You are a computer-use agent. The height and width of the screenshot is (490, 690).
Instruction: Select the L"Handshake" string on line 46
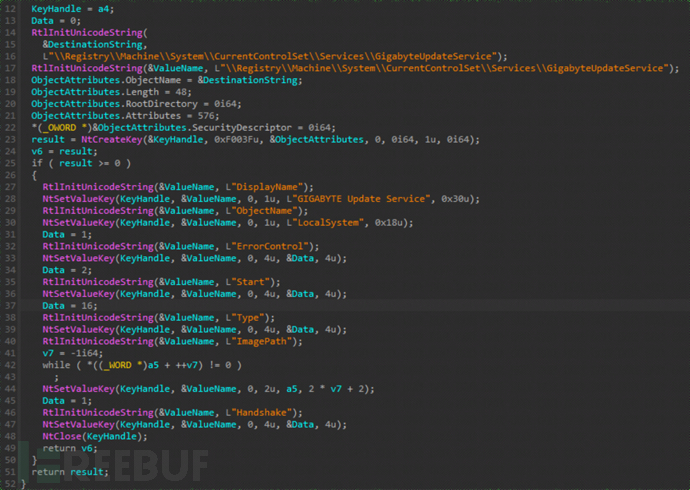tap(259, 413)
